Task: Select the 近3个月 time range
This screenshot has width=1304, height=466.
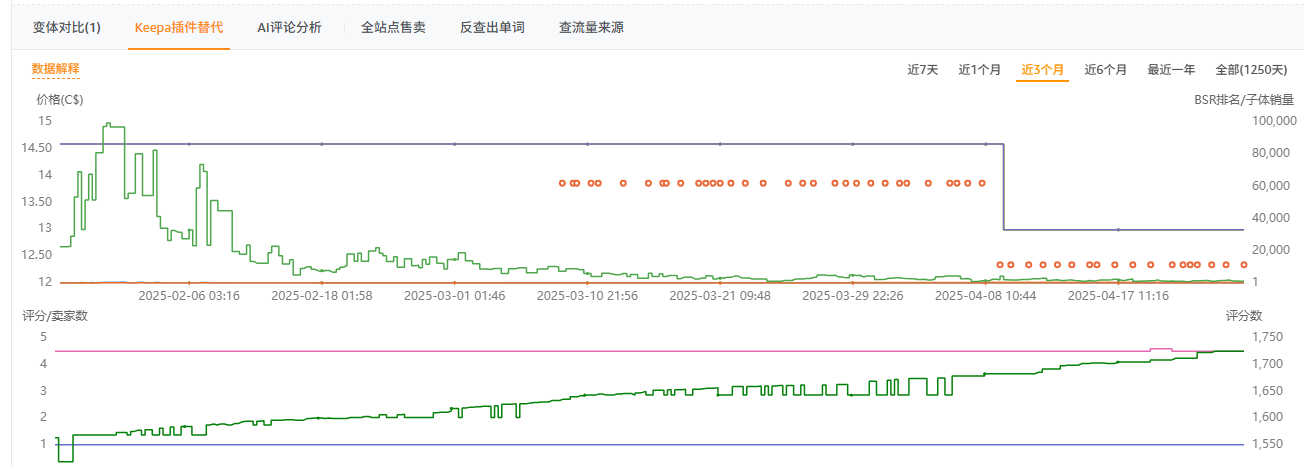Action: point(1042,70)
